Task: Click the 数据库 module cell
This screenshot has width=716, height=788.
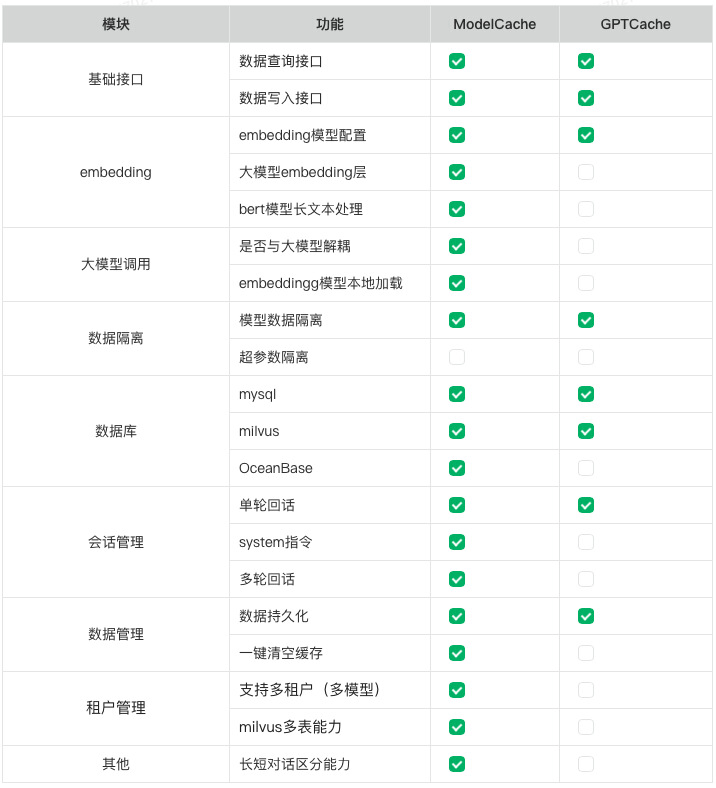Action: 116,431
